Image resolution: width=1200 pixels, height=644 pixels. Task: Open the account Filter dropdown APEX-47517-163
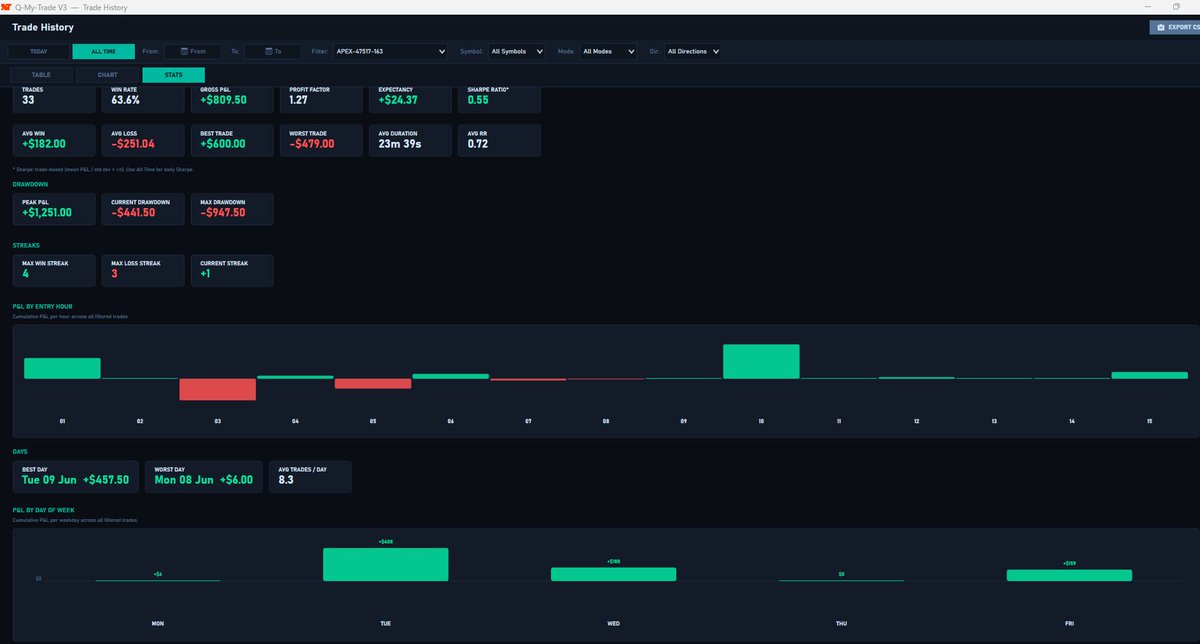[390, 51]
